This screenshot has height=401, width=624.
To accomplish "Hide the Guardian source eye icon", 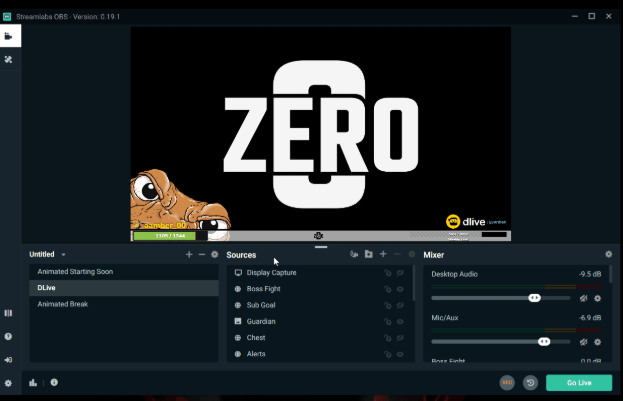I will pyautogui.click(x=400, y=322).
